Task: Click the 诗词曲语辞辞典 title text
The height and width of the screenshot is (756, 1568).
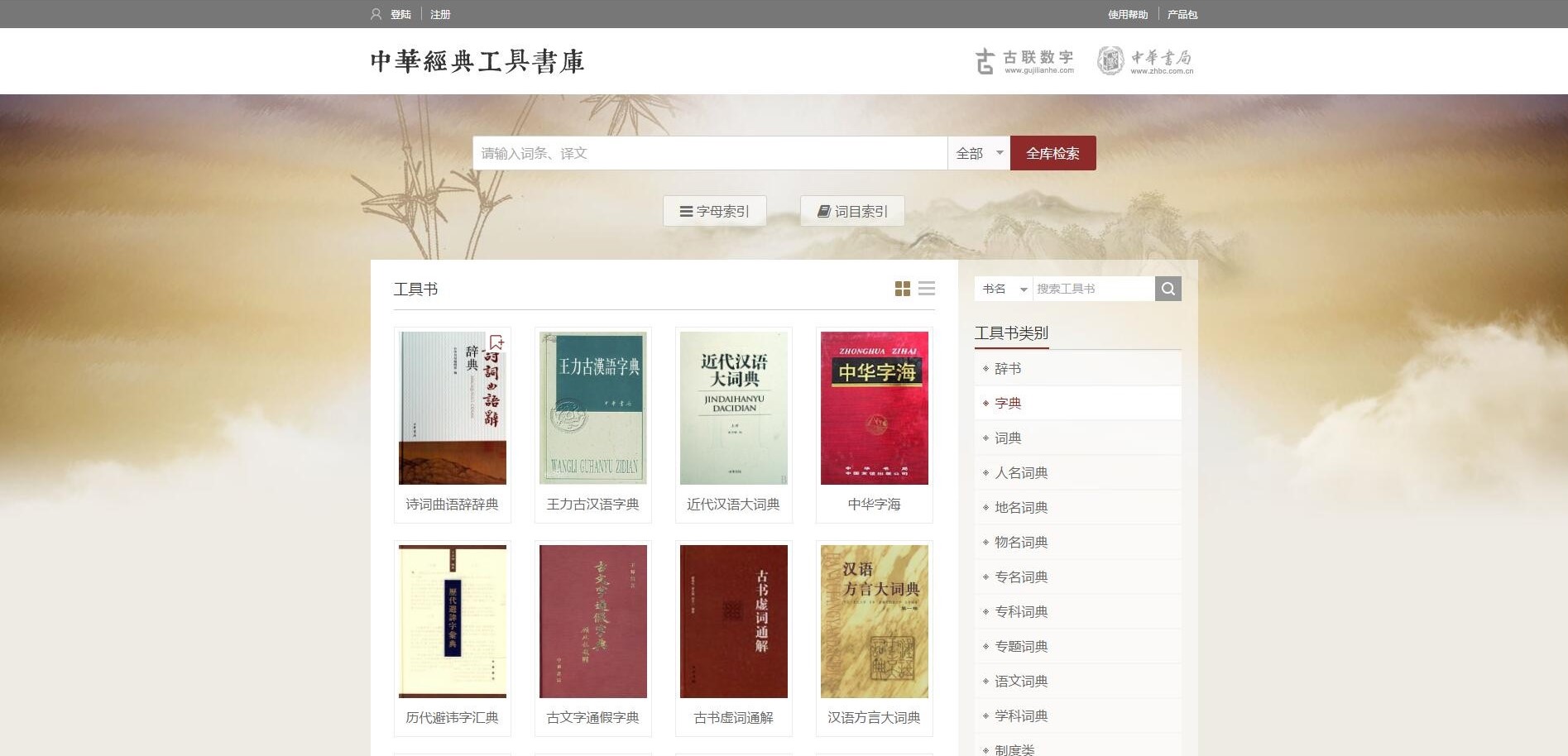Action: coord(453,504)
